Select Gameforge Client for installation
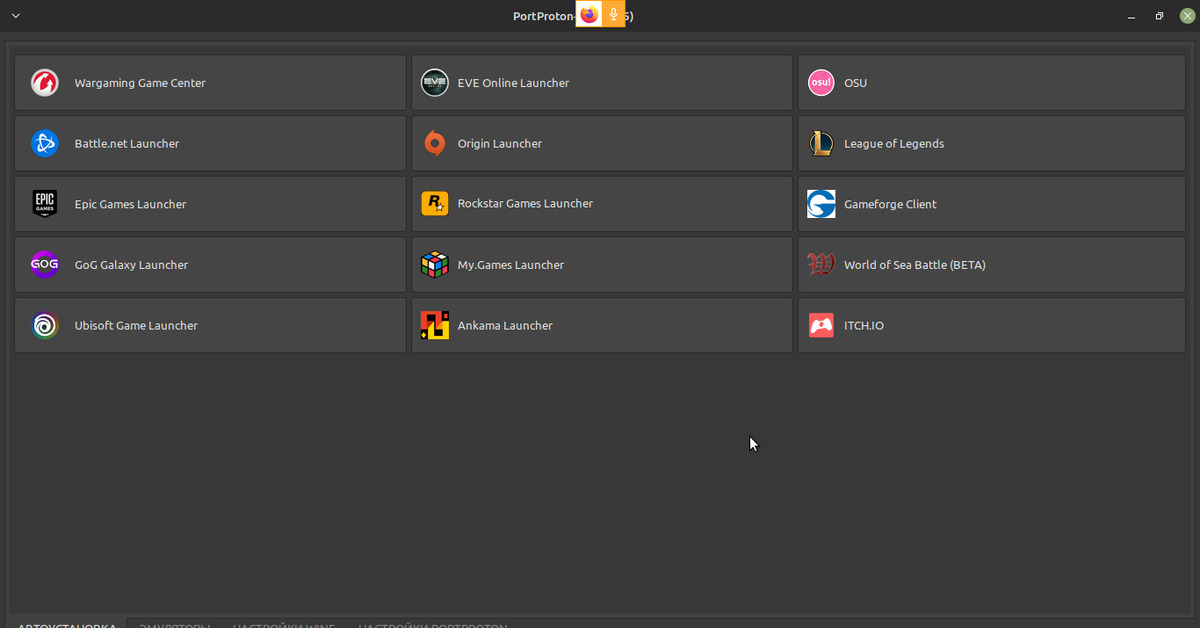This screenshot has height=628, width=1200. coord(992,204)
